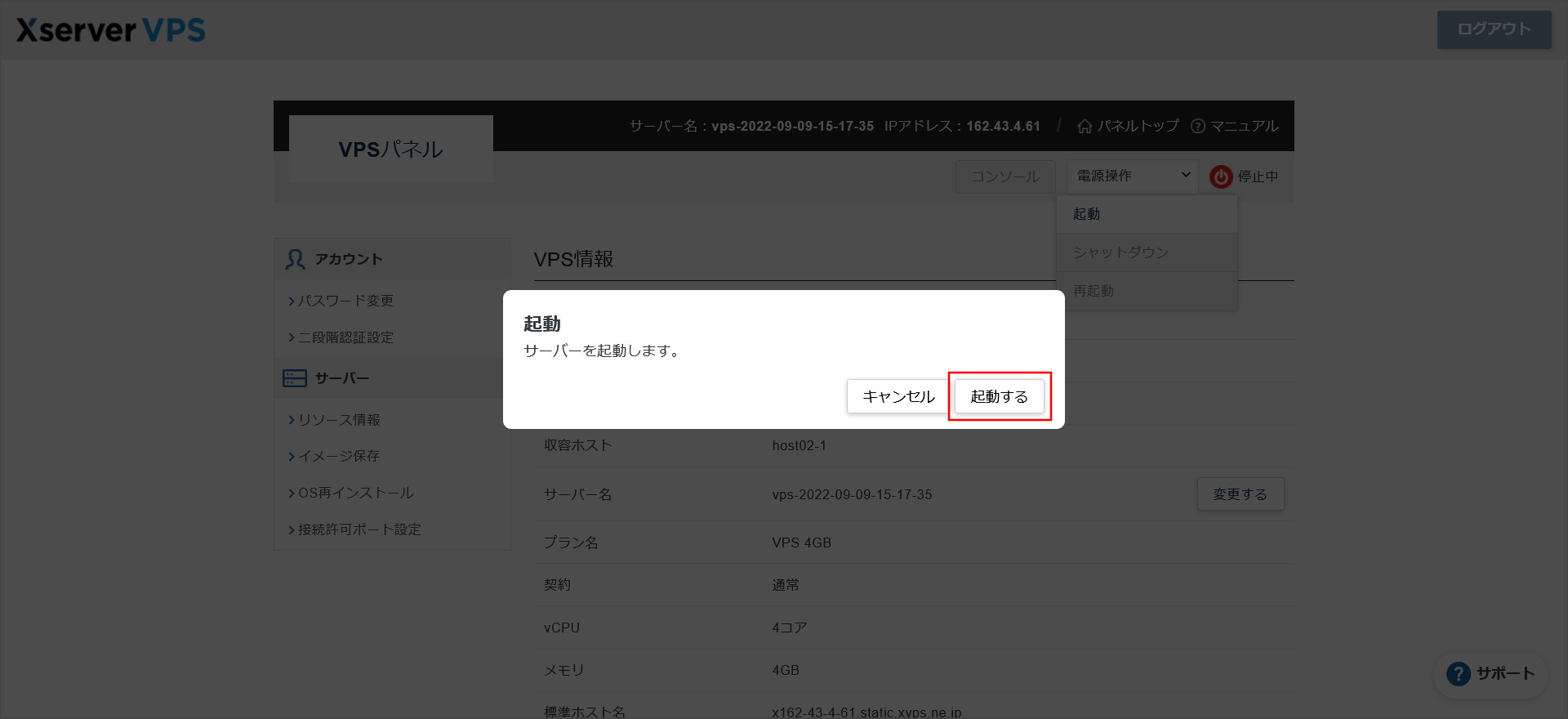Open リソース情報 in the sidebar
Screen dimensions: 1568x719
(x=339, y=420)
